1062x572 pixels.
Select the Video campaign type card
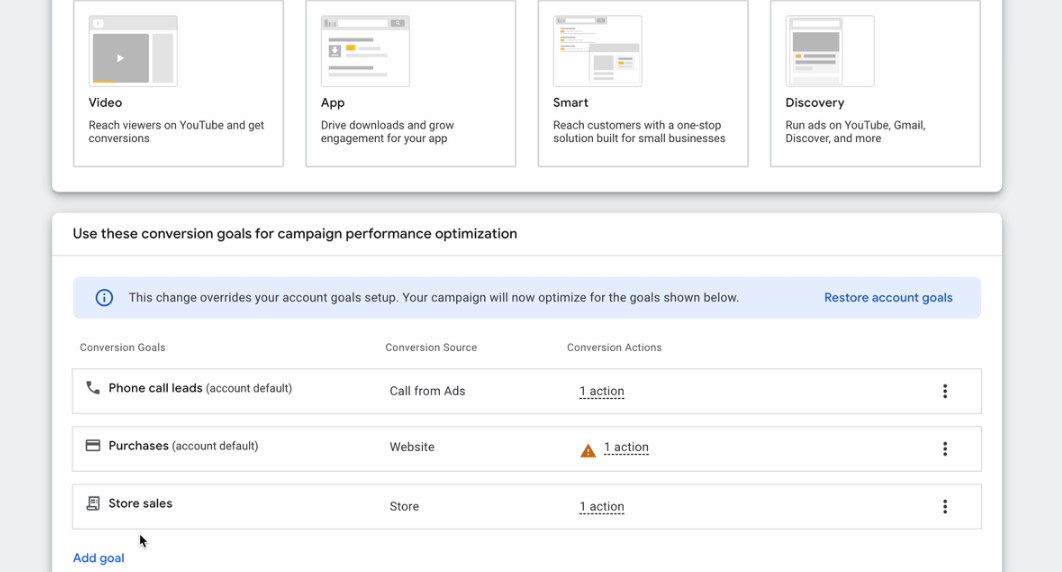click(178, 84)
